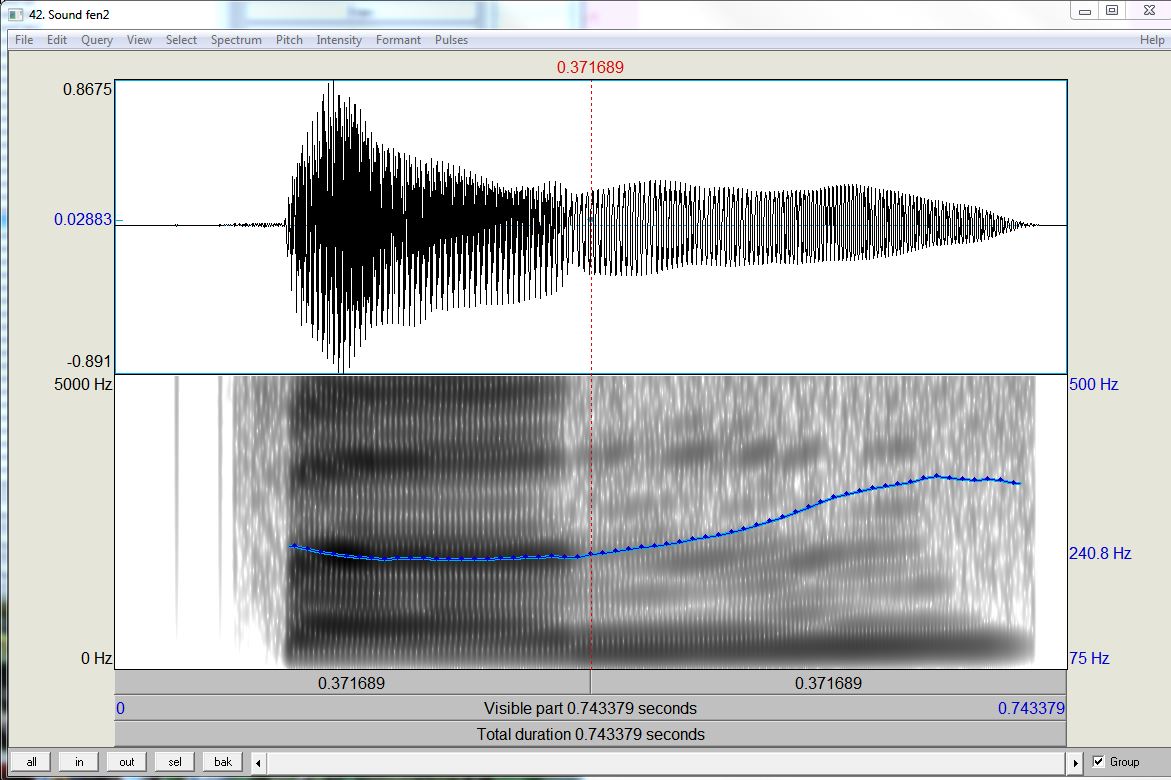This screenshot has width=1171, height=780.
Task: Click the window end time 0.743379
Action: coord(1031,708)
